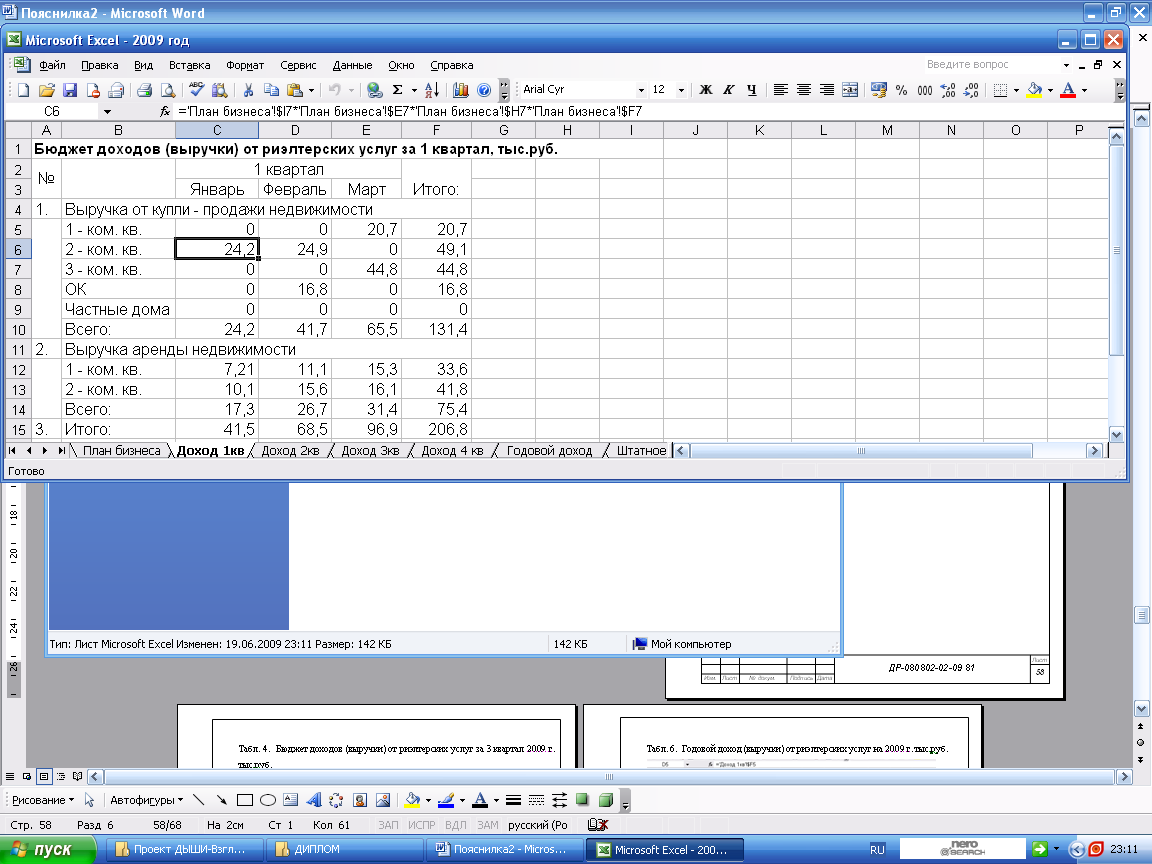Toggle Italic formatting button
The image size is (1152, 864).
click(729, 90)
